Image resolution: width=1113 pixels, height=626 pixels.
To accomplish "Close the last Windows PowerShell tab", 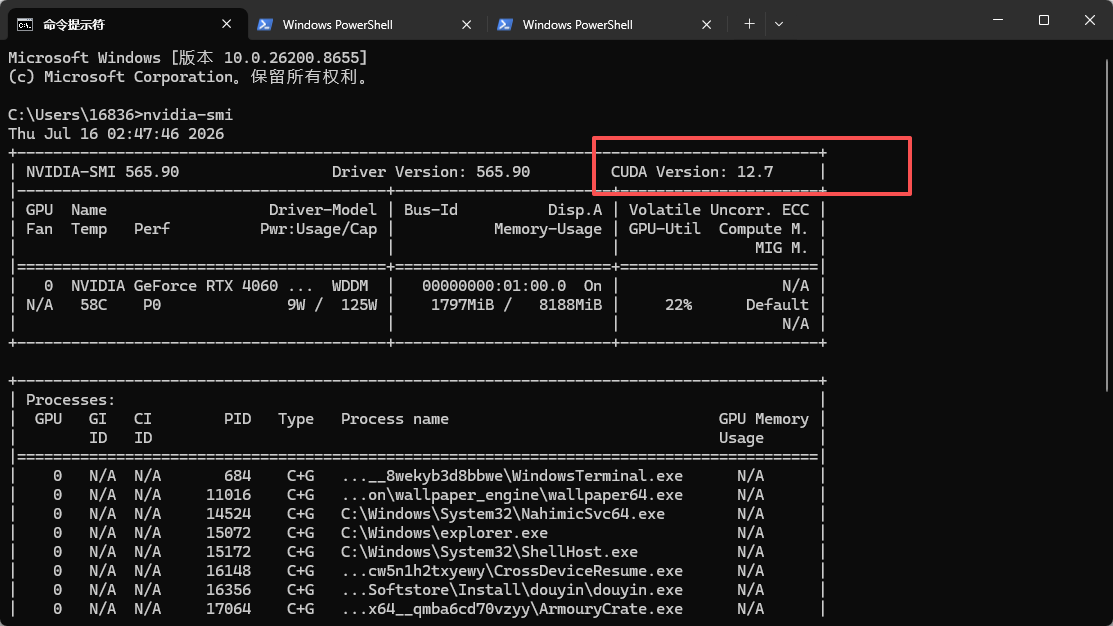I will (x=706, y=24).
